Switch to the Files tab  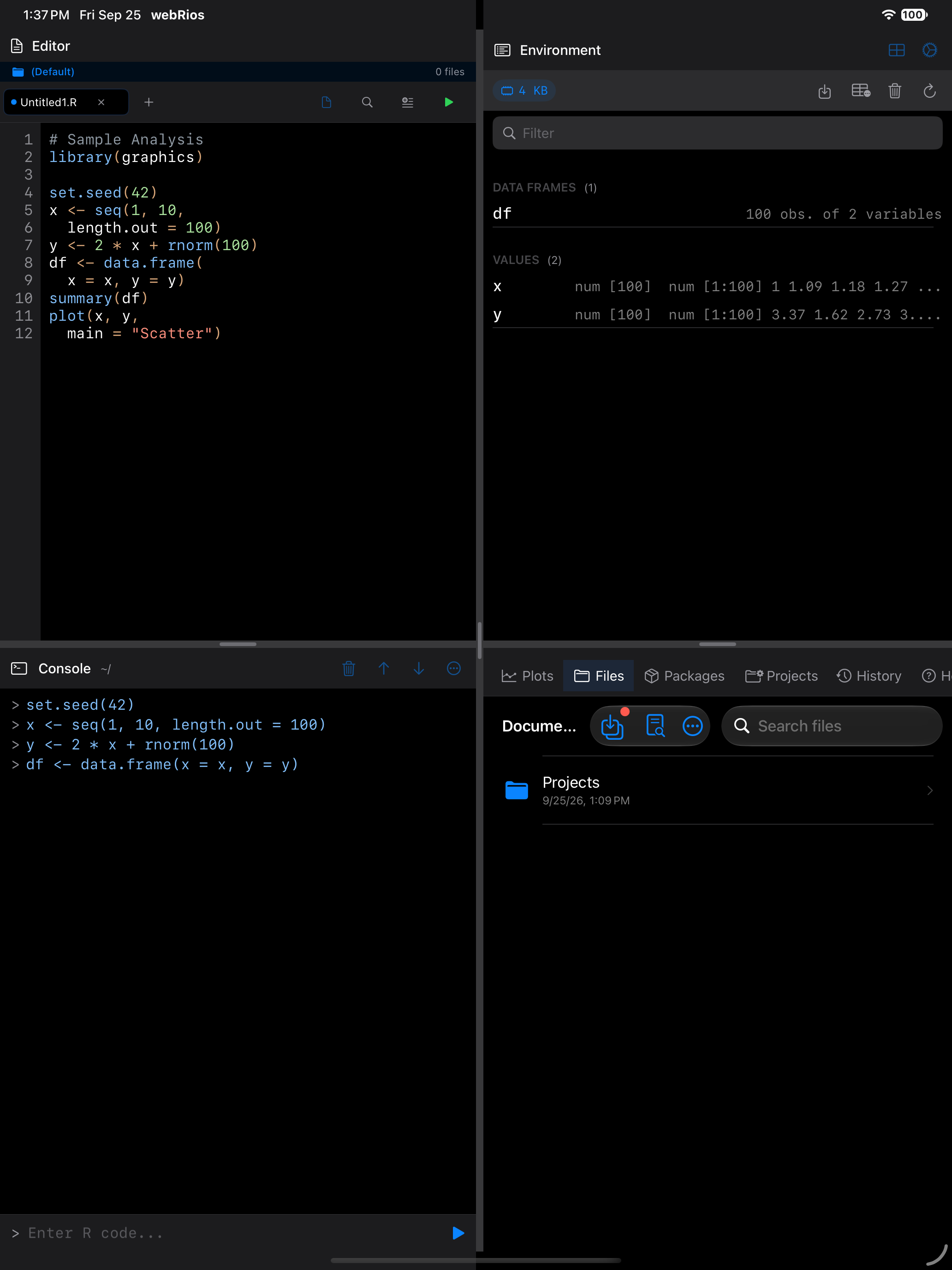[x=599, y=676]
